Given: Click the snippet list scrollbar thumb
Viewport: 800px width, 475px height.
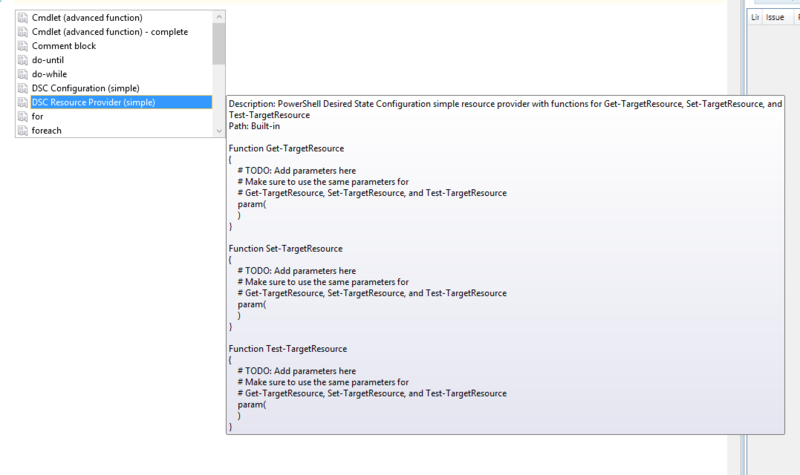Looking at the screenshot, I should point(219,44).
